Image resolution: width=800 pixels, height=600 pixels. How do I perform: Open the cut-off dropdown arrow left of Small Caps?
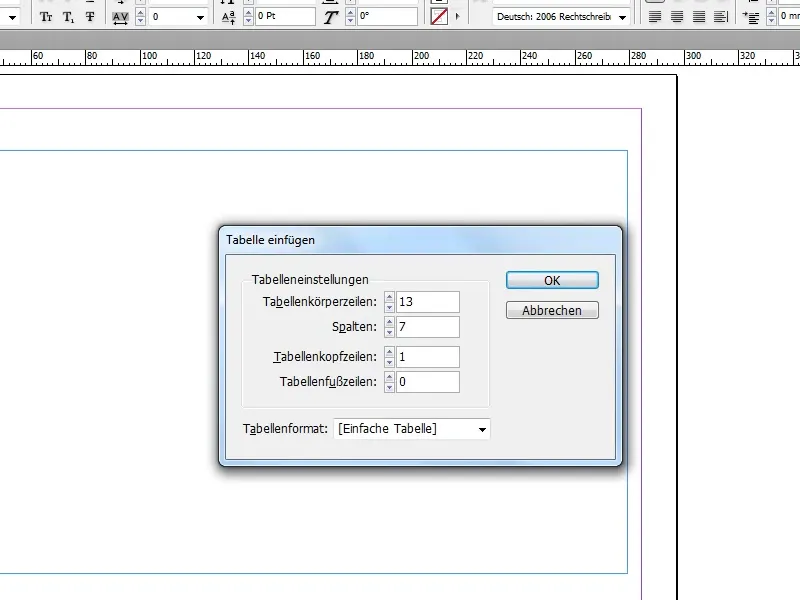point(12,17)
